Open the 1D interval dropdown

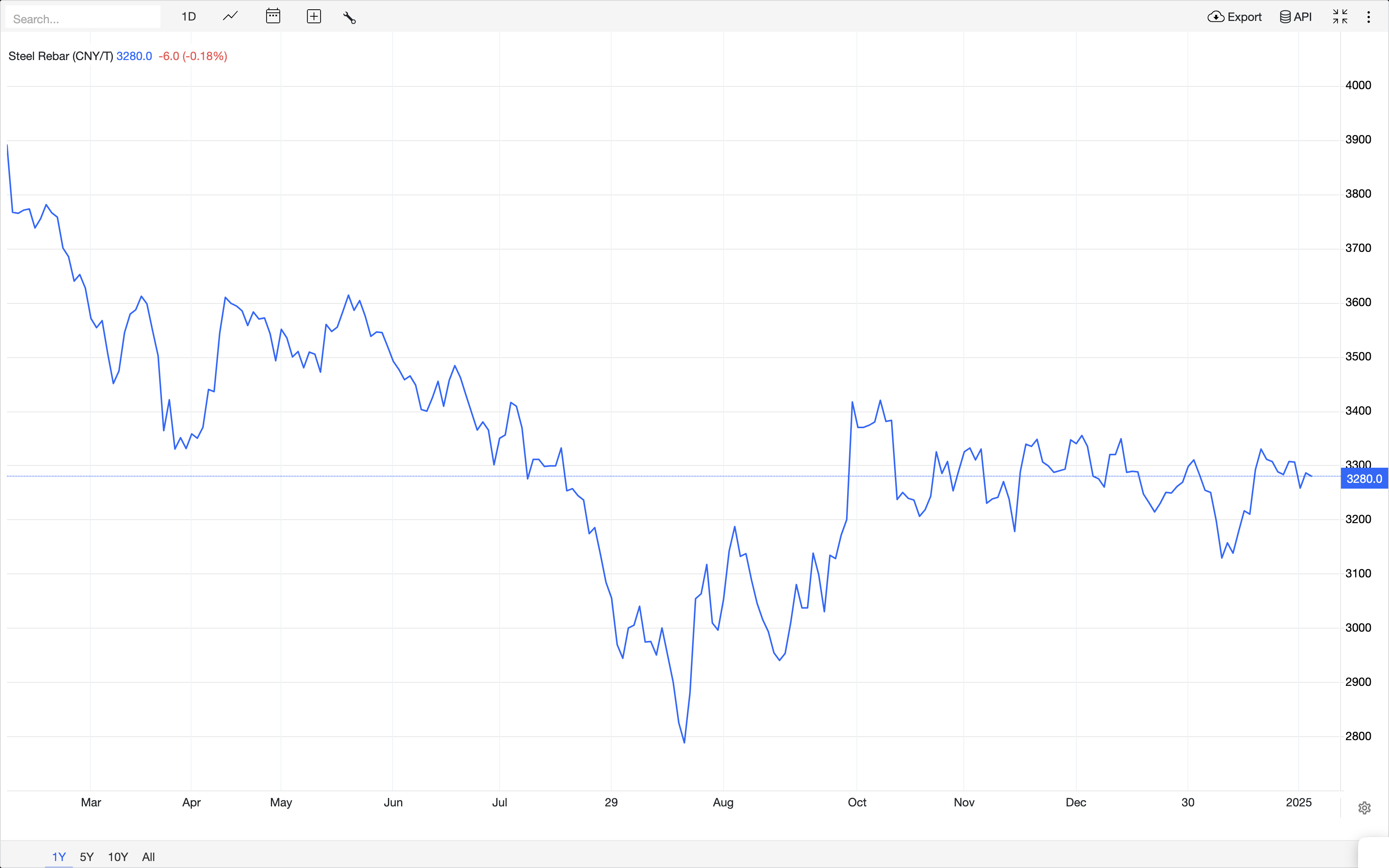188,17
